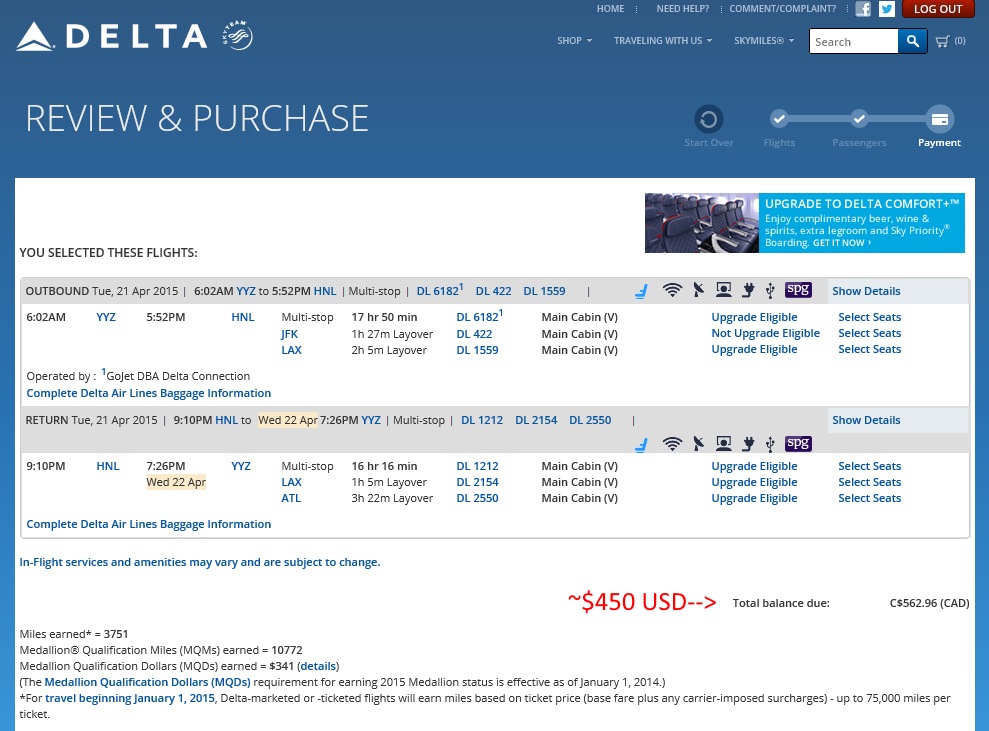Go to the Home menu item
Screen dimensions: 989x731
tap(610, 9)
